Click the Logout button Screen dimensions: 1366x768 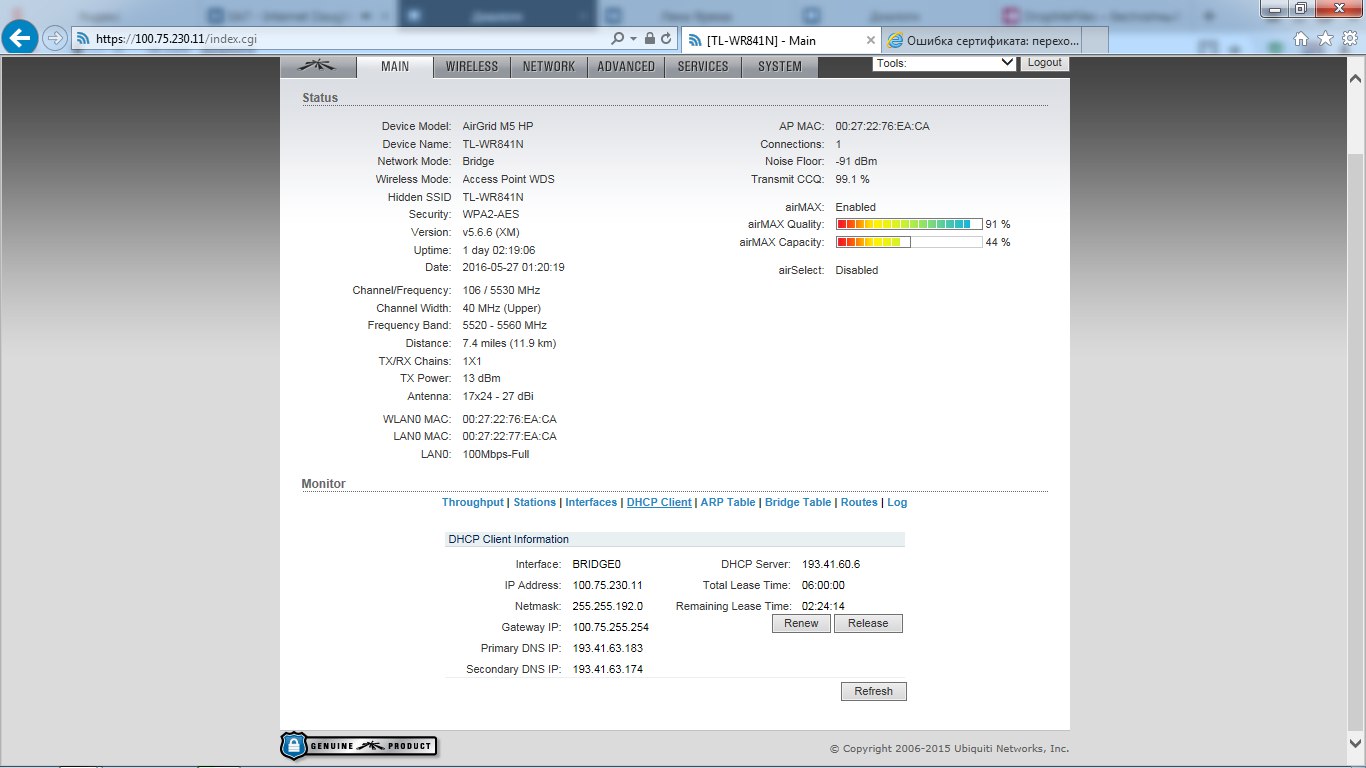[x=1044, y=62]
